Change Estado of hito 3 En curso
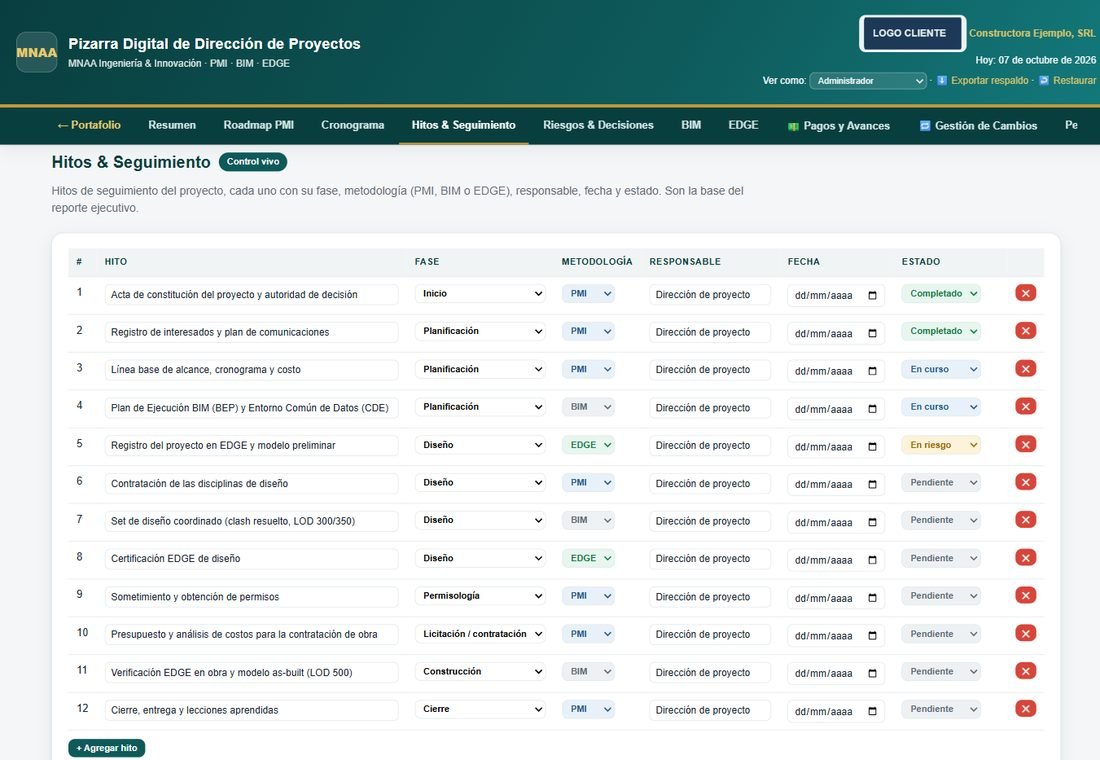The height and width of the screenshot is (760, 1100). coord(941,369)
